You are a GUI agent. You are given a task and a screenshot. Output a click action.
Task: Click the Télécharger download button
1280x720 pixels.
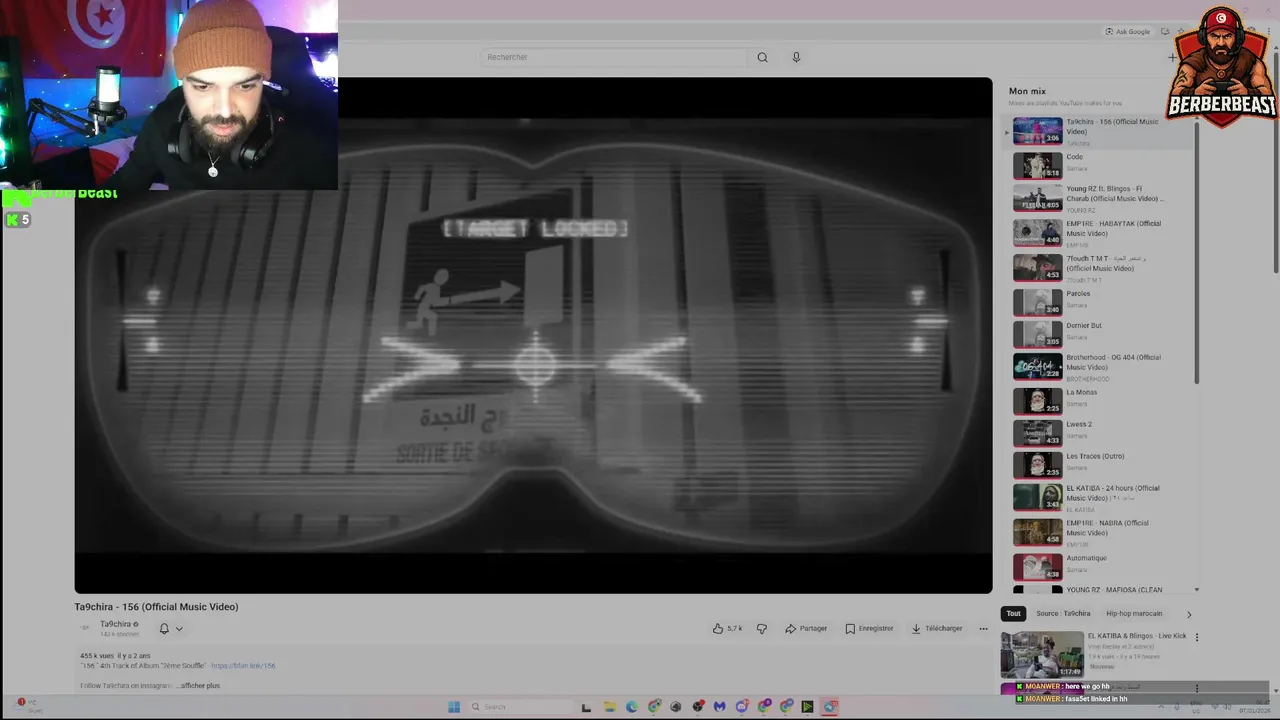pos(936,628)
